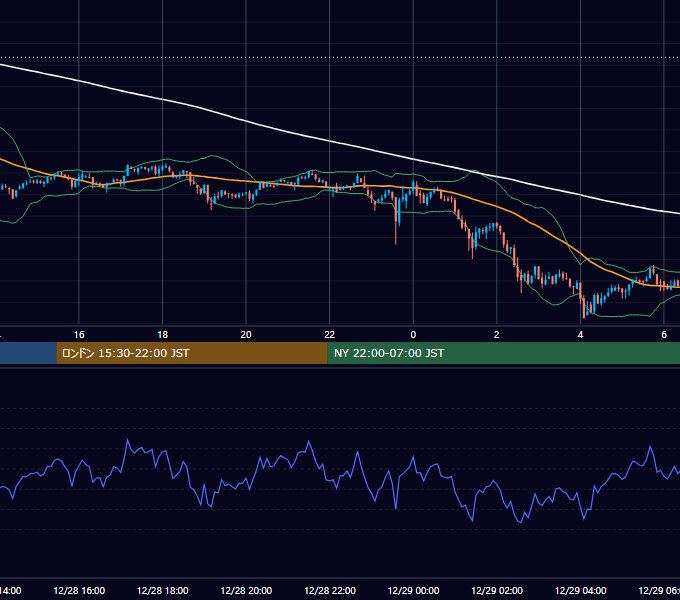This screenshot has height=600, width=680.
Task: Click the hour label 20 on the chart axis
Action: (246, 335)
